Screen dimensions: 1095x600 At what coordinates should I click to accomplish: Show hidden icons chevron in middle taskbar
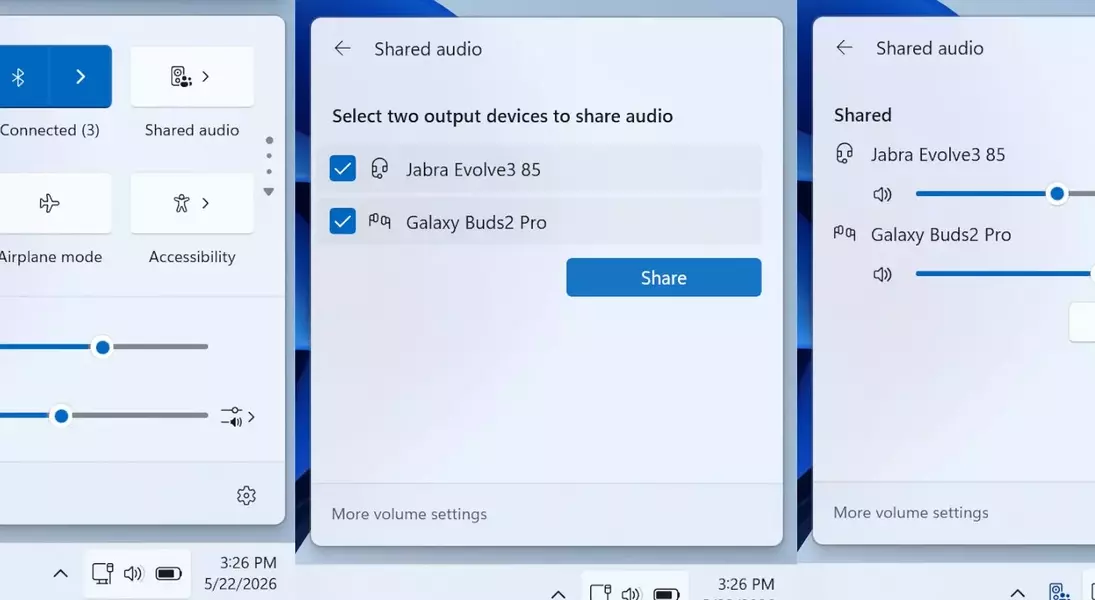click(558, 594)
